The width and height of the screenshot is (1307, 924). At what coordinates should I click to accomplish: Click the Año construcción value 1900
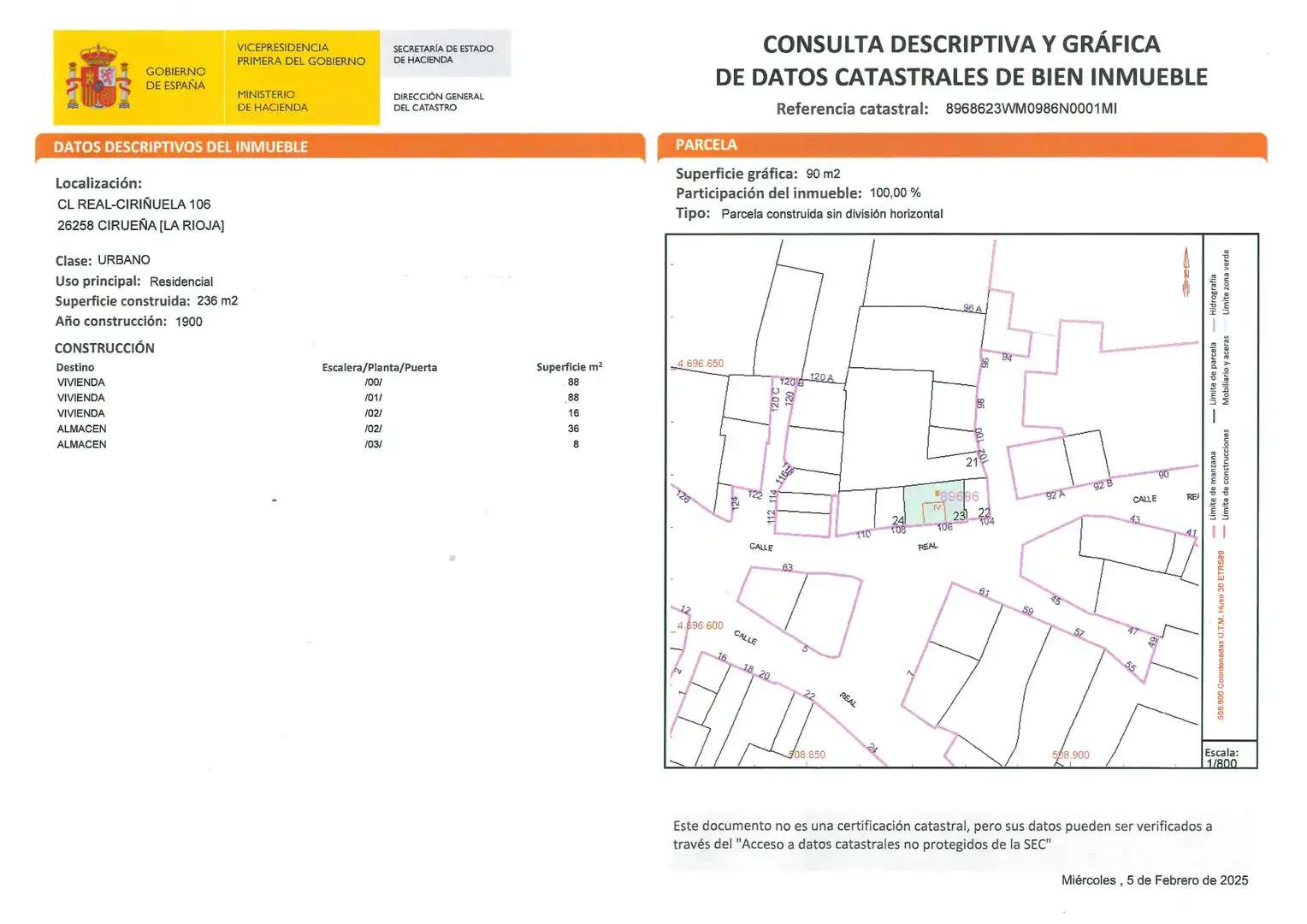pyautogui.click(x=189, y=322)
